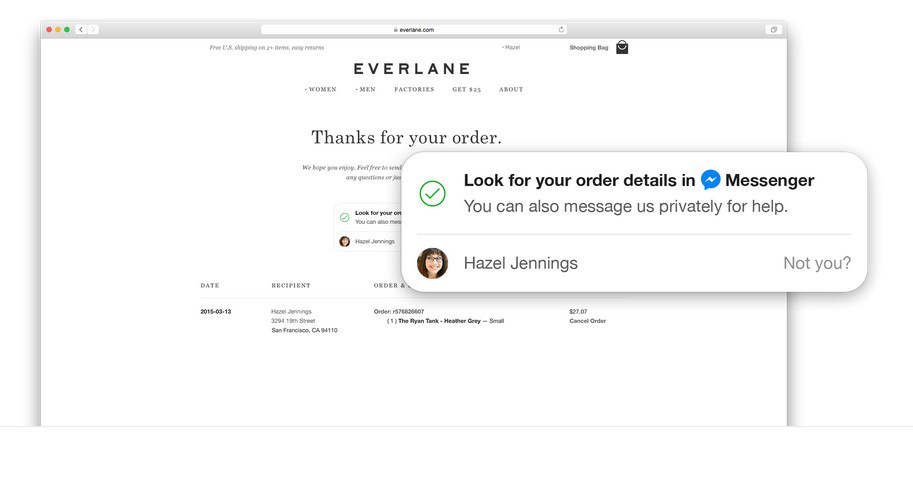Click the order total $27.07
The image size is (913, 481).
point(578,312)
